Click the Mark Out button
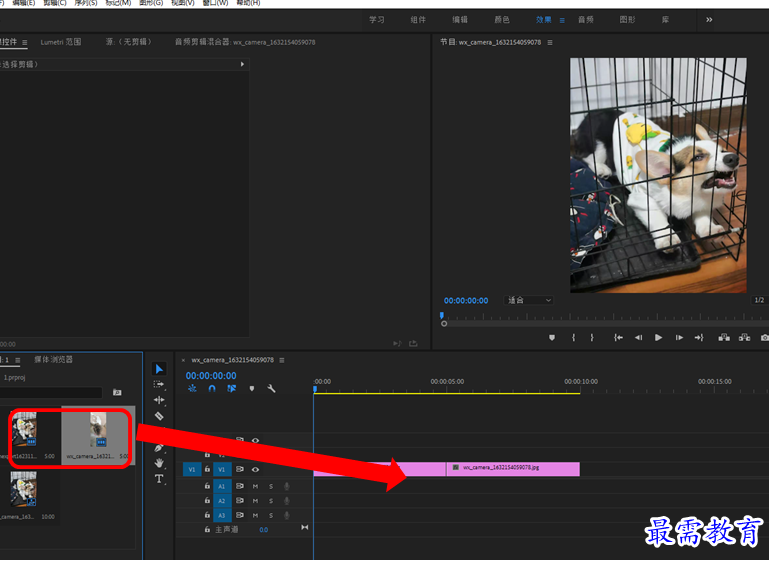The width and height of the screenshot is (769, 563). pos(592,337)
